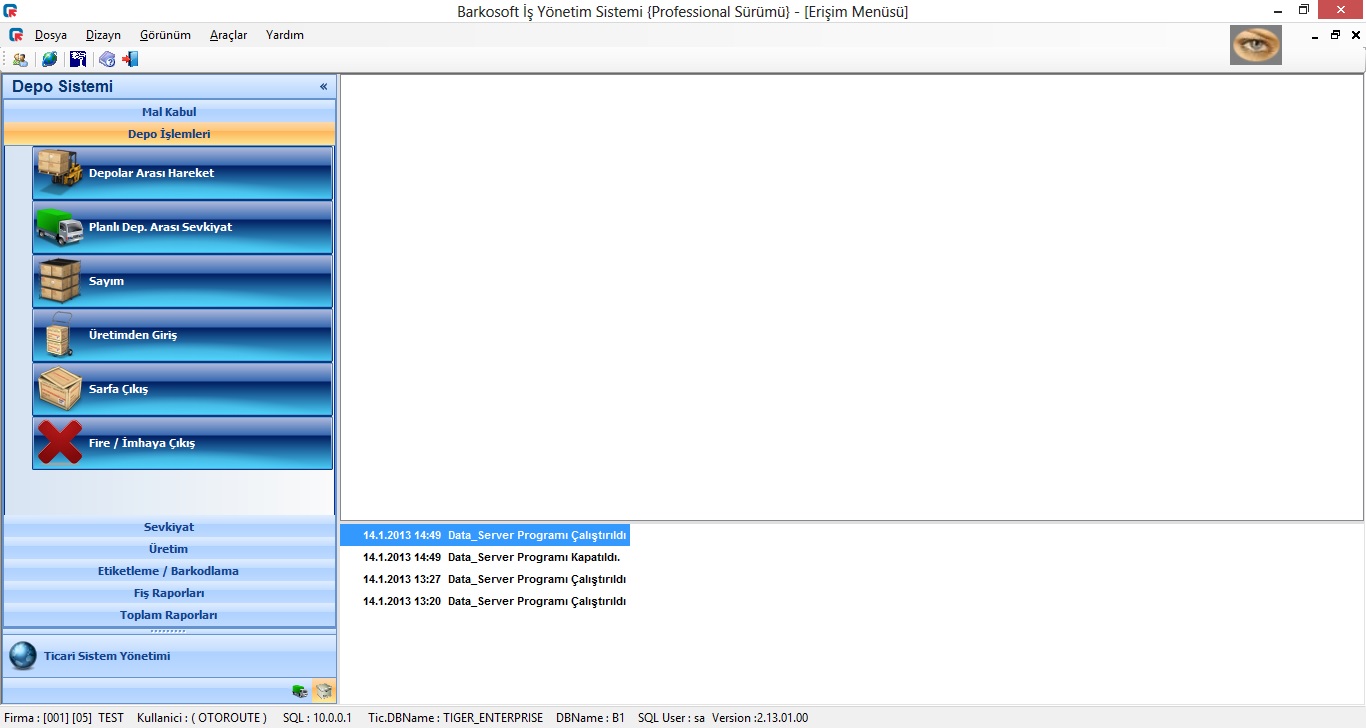
Task: Click the forklift icon of Depolar Arası Hareket
Action: (60, 170)
